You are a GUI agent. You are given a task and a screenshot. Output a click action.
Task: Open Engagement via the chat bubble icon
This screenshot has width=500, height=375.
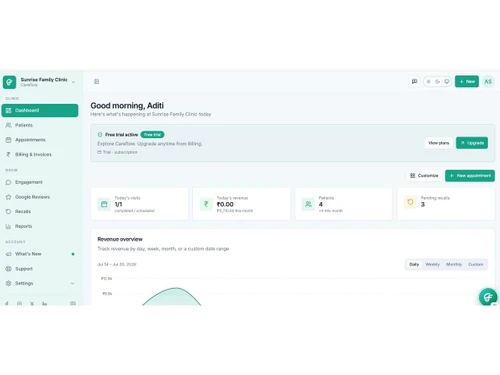[x=9, y=182]
